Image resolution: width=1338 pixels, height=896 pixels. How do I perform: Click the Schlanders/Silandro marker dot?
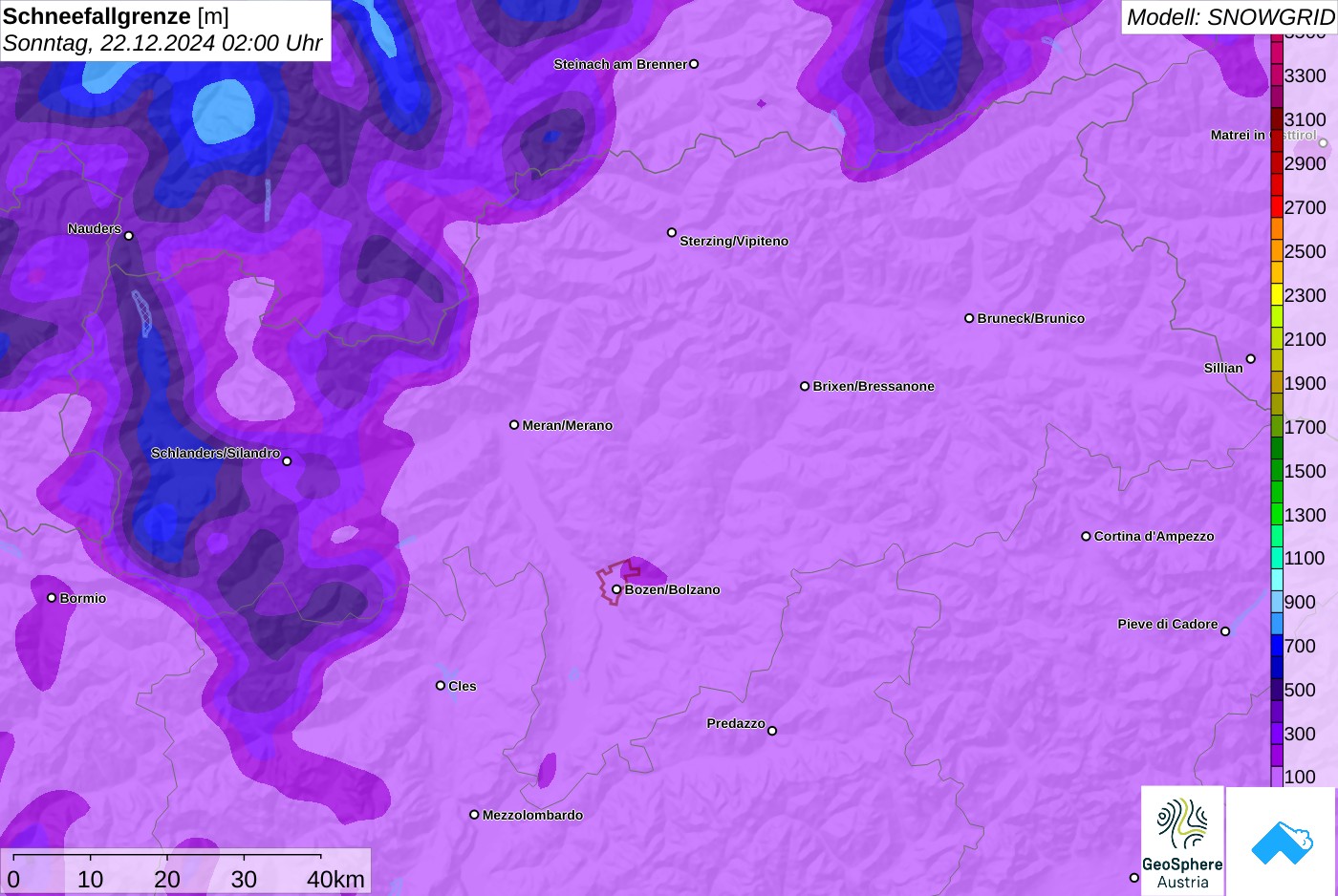[x=287, y=460]
